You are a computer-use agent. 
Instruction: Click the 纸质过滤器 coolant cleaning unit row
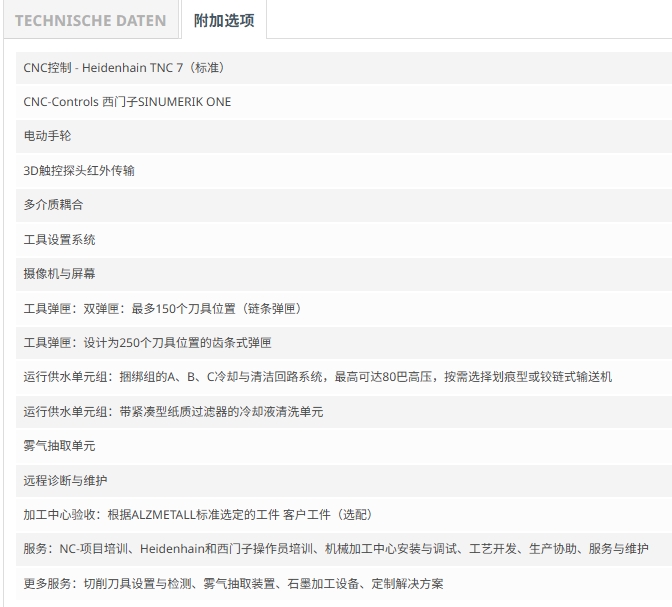[344, 412]
